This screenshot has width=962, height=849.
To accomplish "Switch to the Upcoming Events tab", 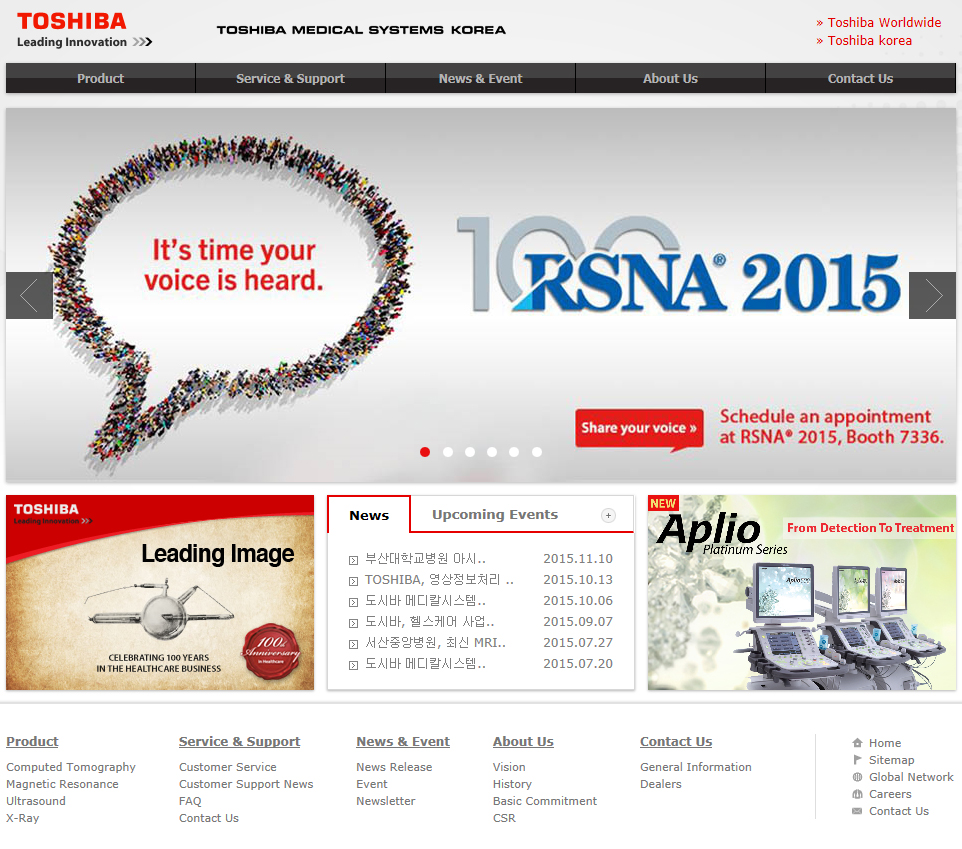I will tap(495, 514).
